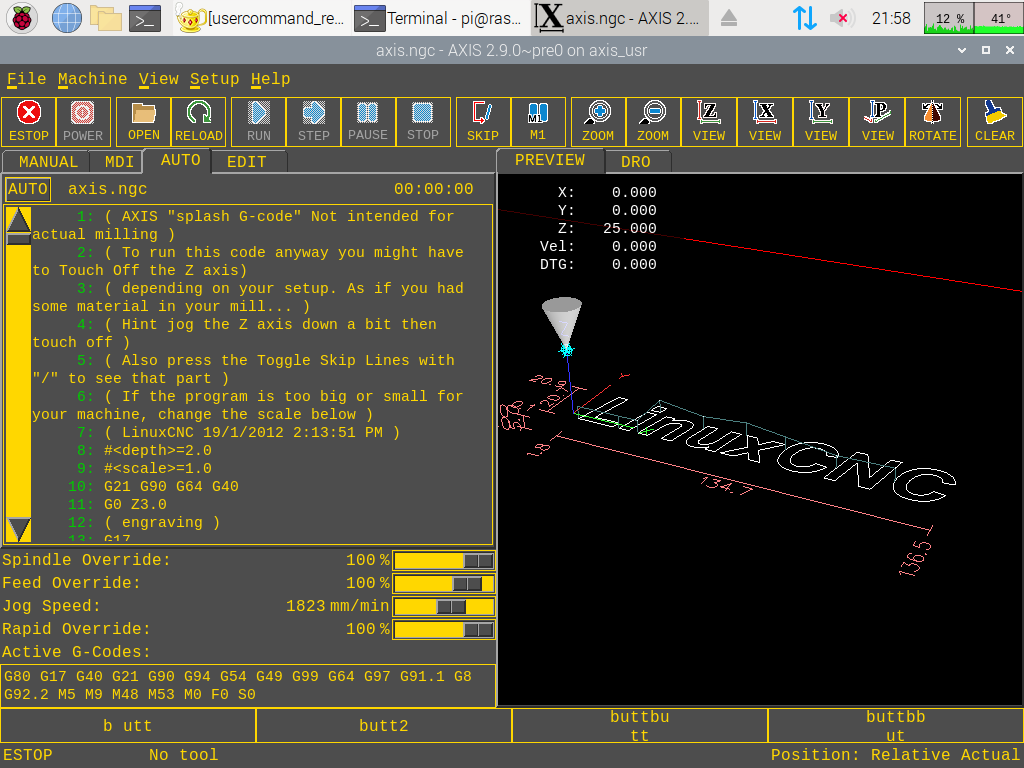This screenshot has width=1024, height=768.
Task: CLEAR the live plot backplot
Action: click(x=995, y=122)
